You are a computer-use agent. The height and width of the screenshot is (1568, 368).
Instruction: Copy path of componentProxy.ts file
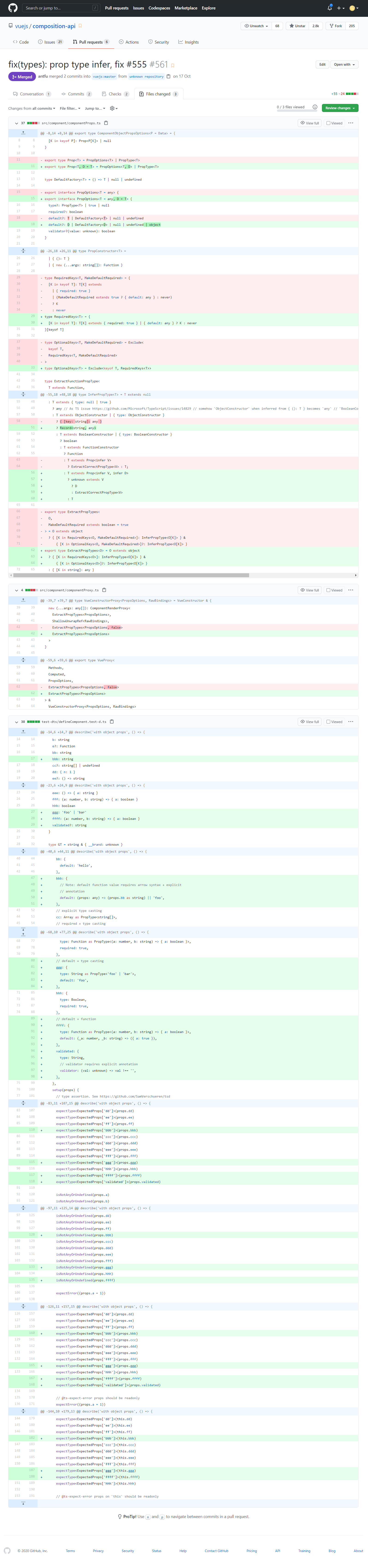(x=104, y=590)
